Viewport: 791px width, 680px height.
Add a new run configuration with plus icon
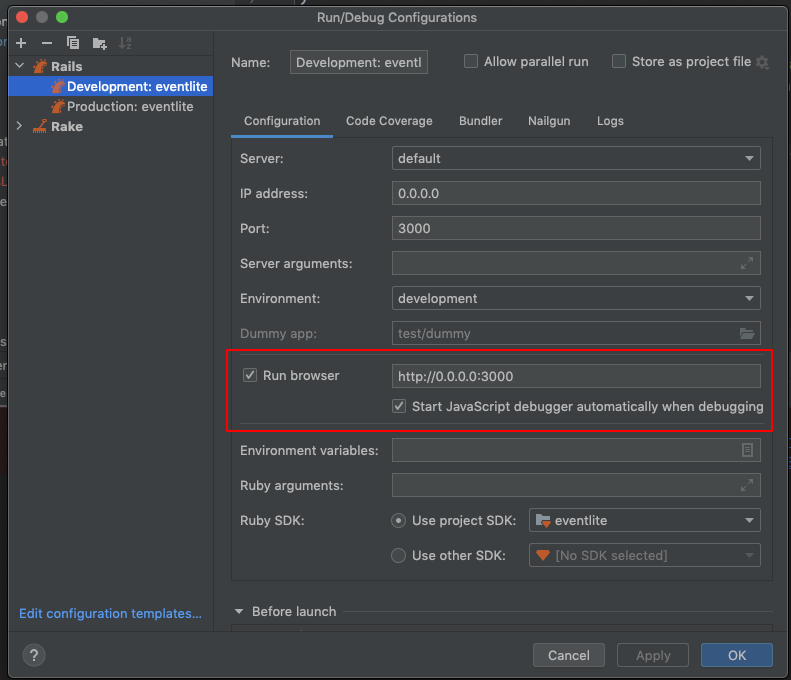point(21,43)
